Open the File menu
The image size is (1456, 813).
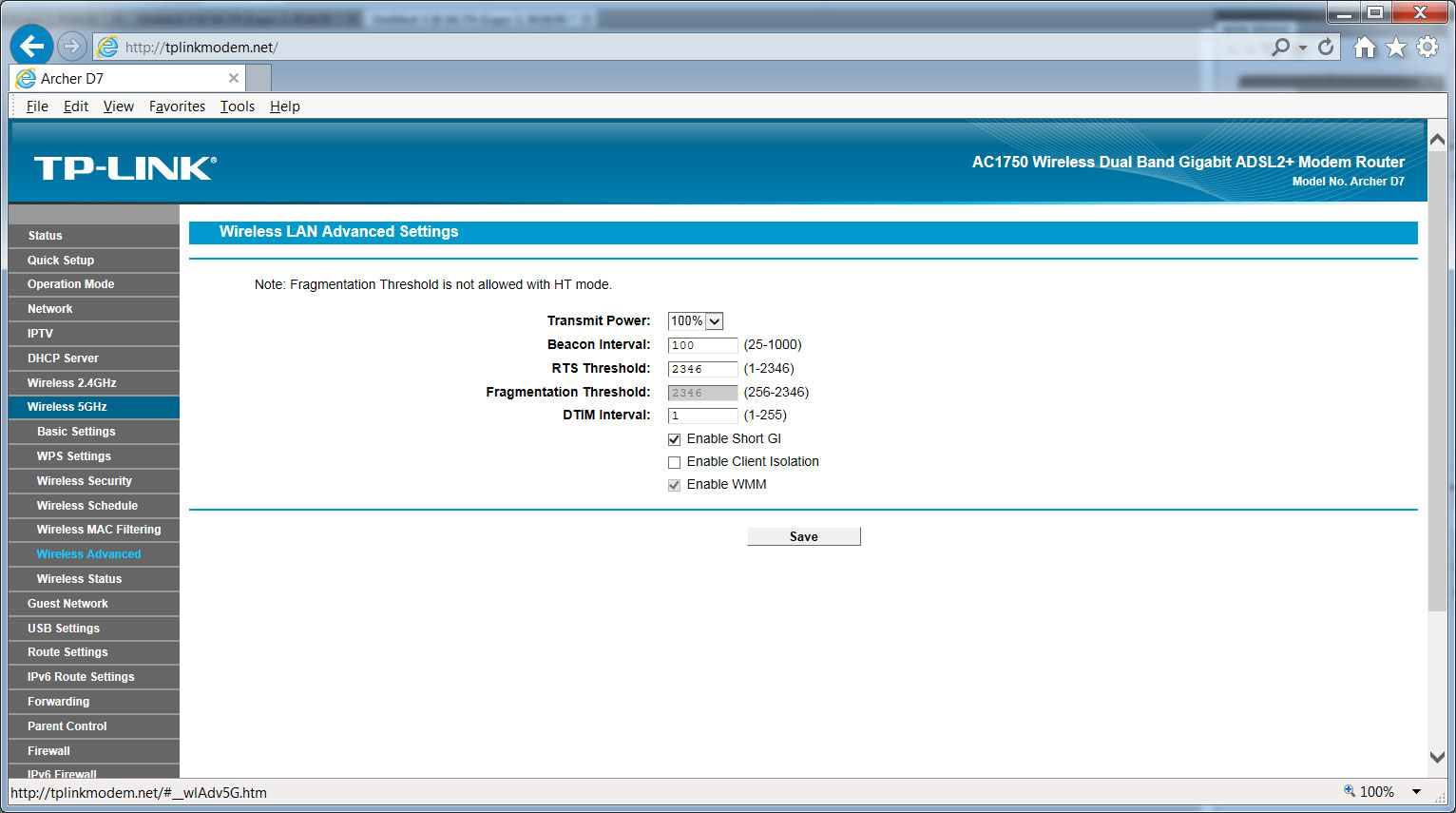[x=37, y=106]
